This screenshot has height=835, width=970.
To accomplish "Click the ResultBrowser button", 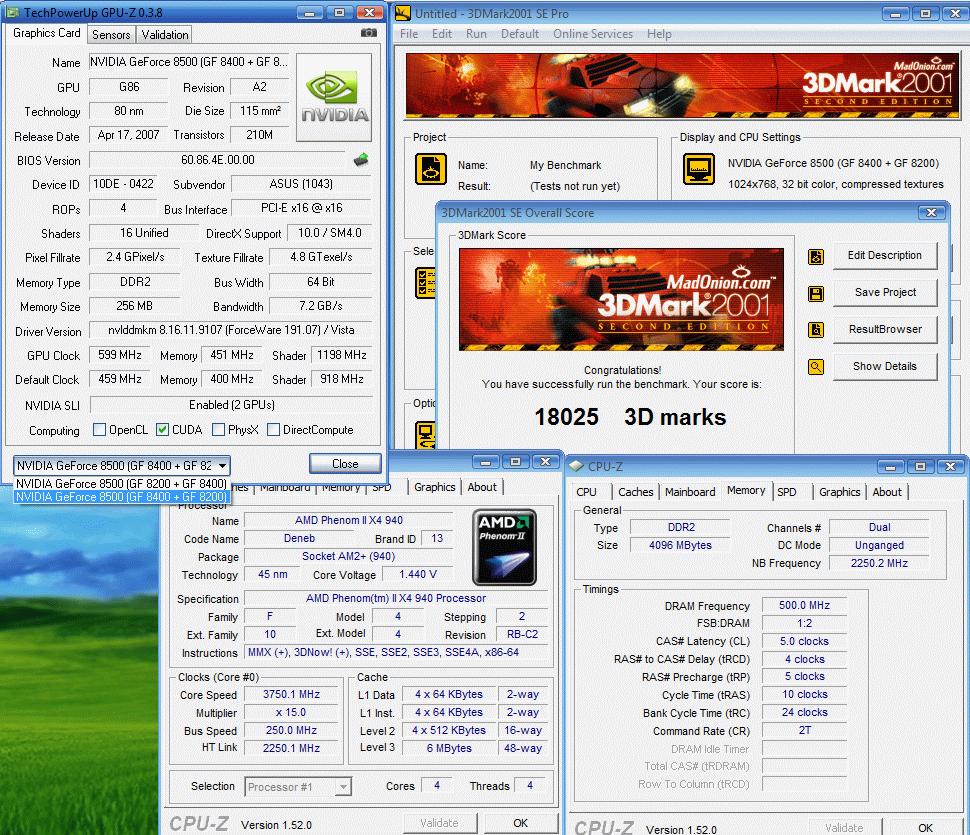I will point(885,330).
